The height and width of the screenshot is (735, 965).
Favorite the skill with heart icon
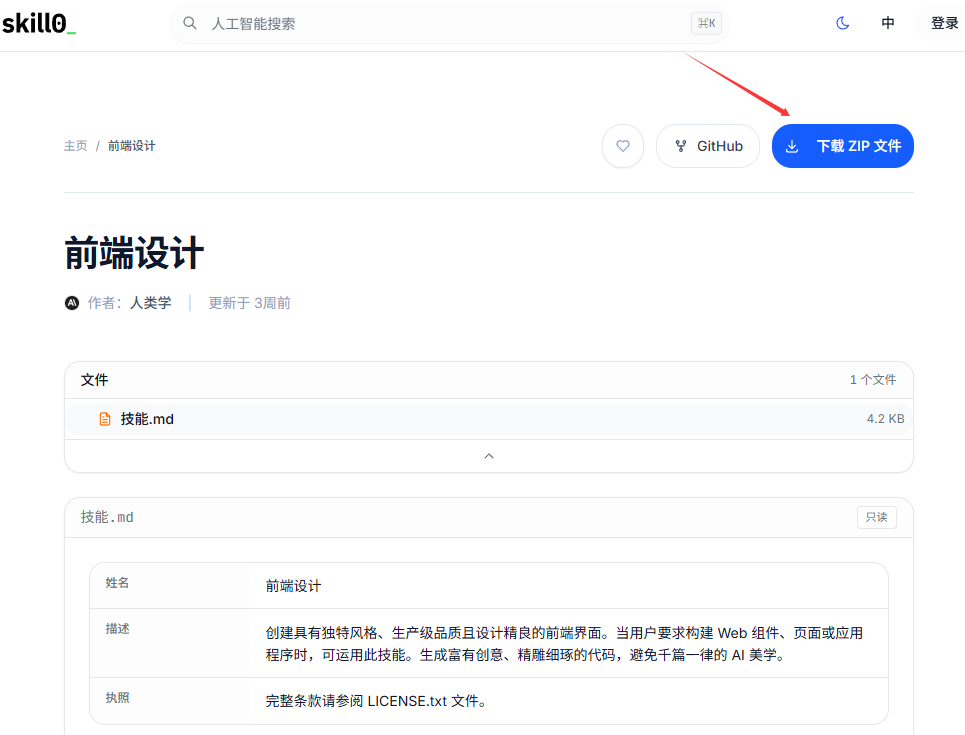tap(623, 146)
